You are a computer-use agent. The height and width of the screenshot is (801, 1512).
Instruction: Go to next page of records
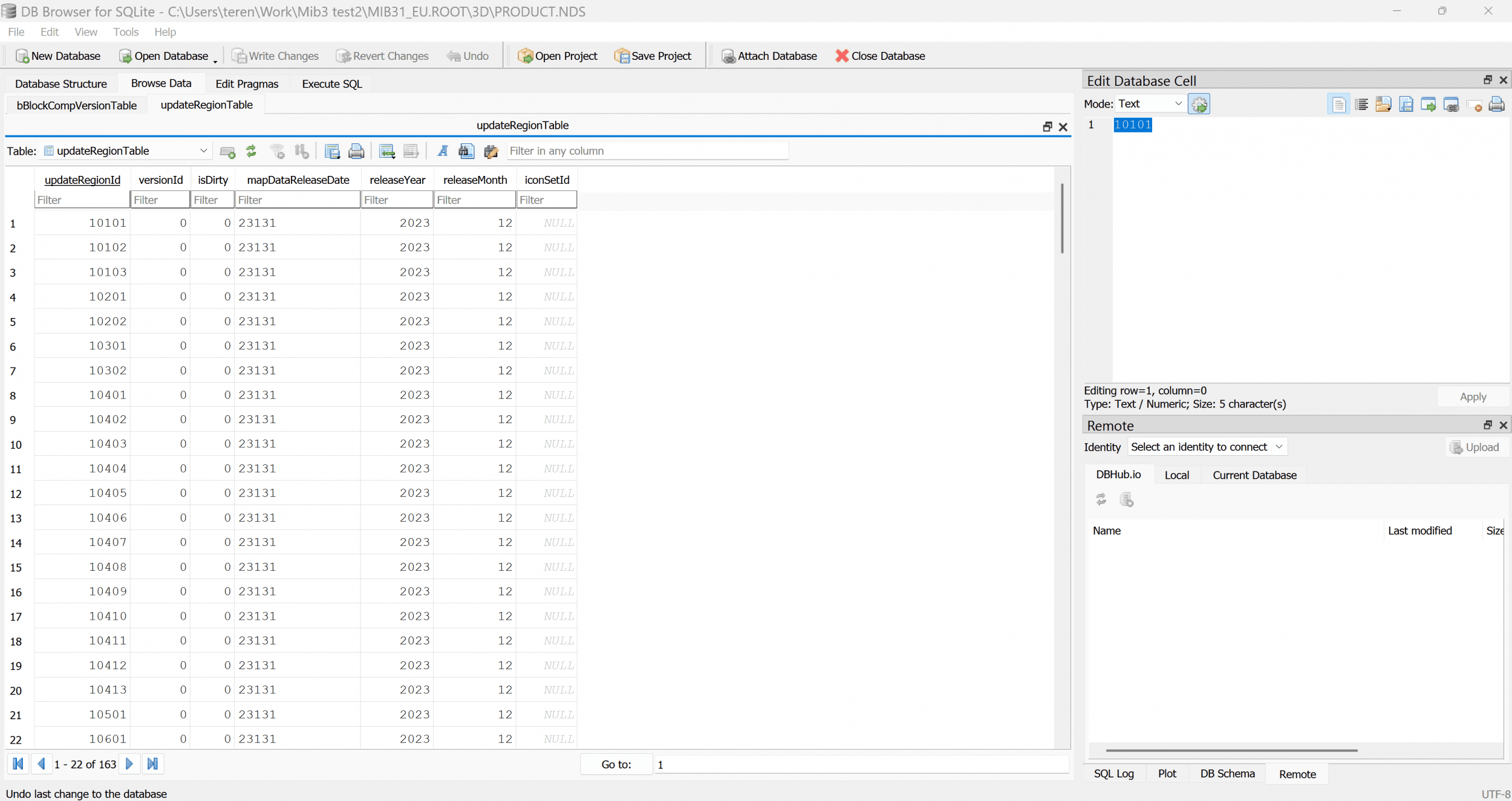(x=129, y=764)
